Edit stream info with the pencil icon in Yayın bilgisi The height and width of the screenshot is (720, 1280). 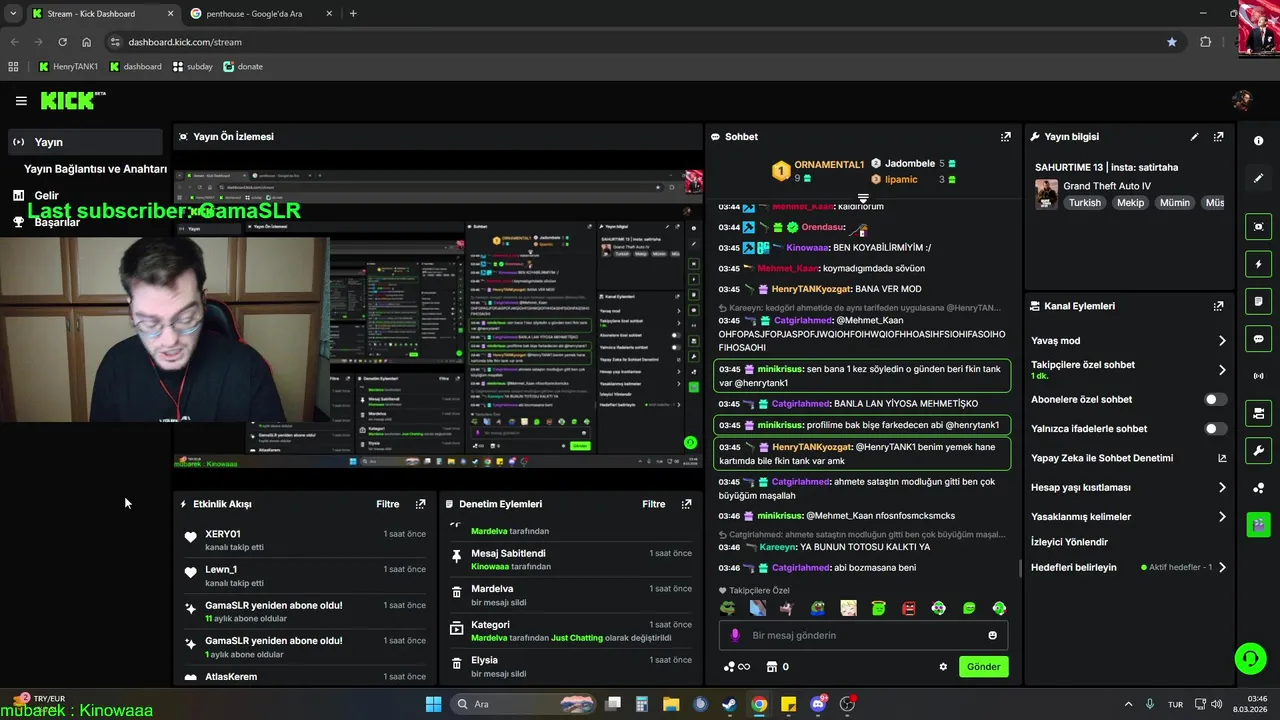(x=1194, y=137)
